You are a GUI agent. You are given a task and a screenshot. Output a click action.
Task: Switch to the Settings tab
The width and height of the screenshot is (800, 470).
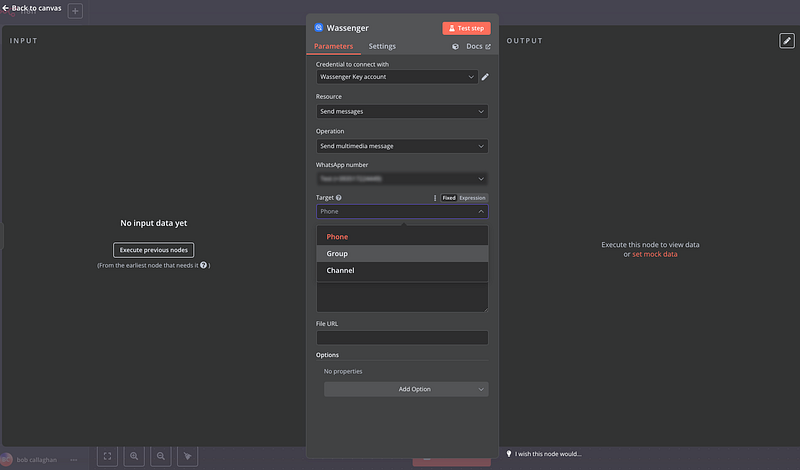(x=382, y=47)
